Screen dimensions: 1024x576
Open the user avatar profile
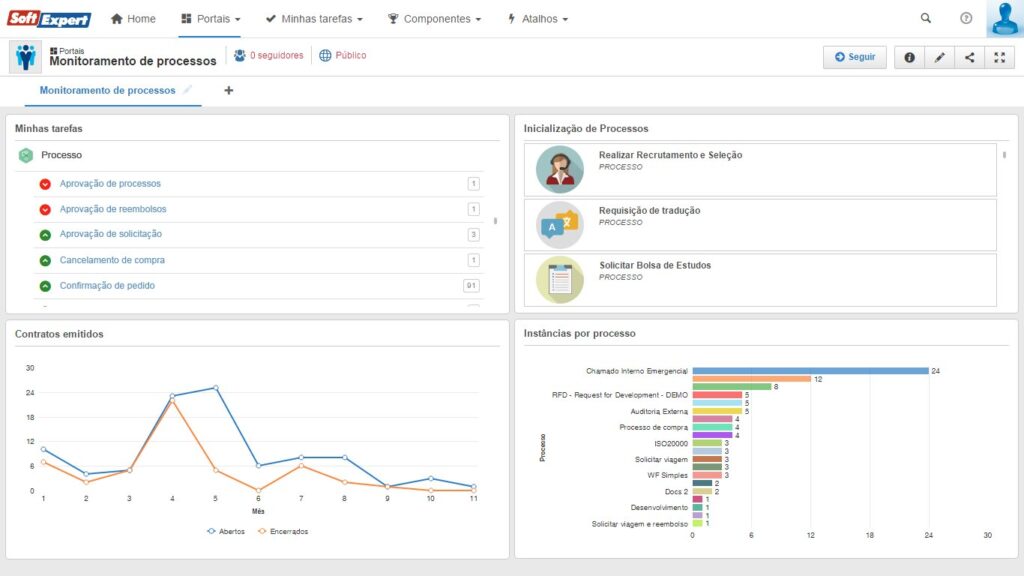[1004, 19]
